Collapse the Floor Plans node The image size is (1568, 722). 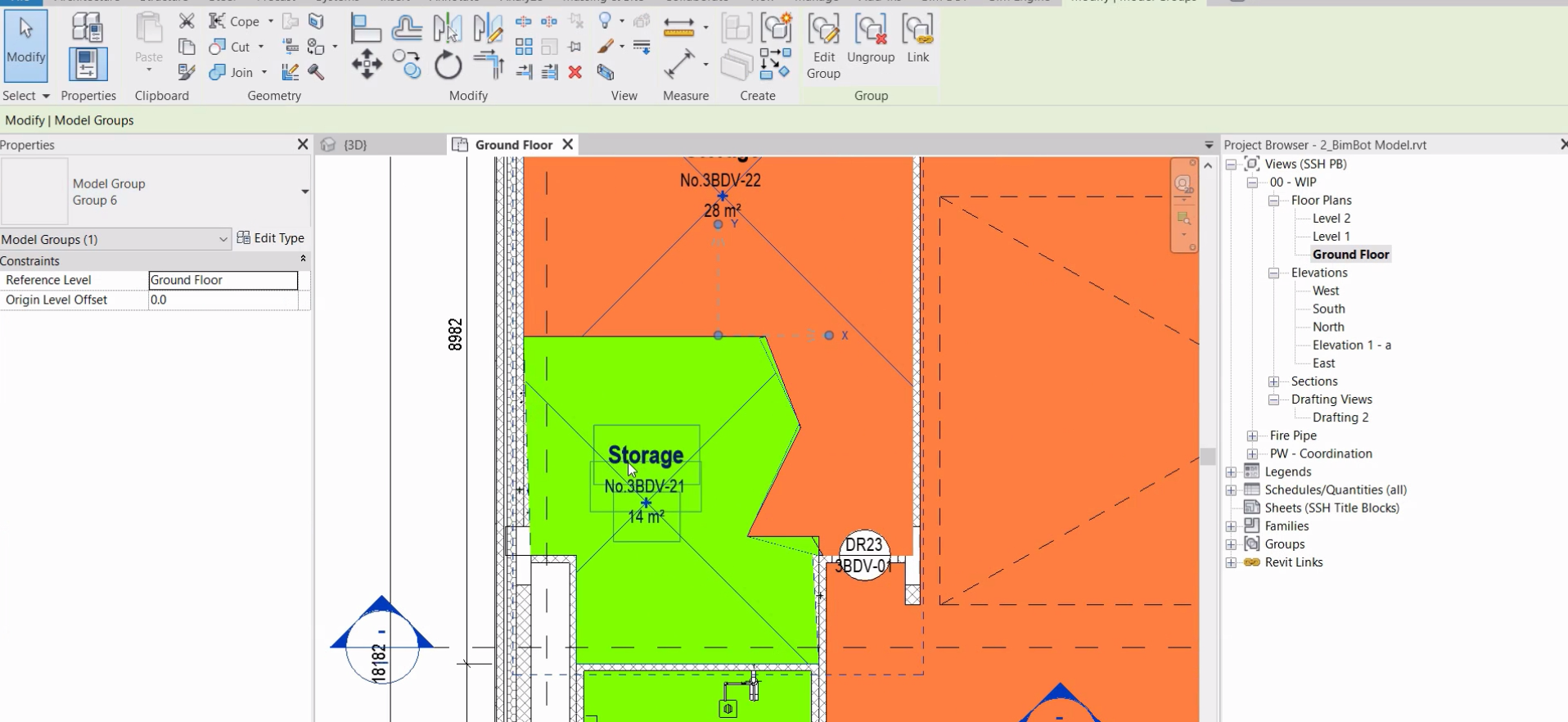(1273, 201)
